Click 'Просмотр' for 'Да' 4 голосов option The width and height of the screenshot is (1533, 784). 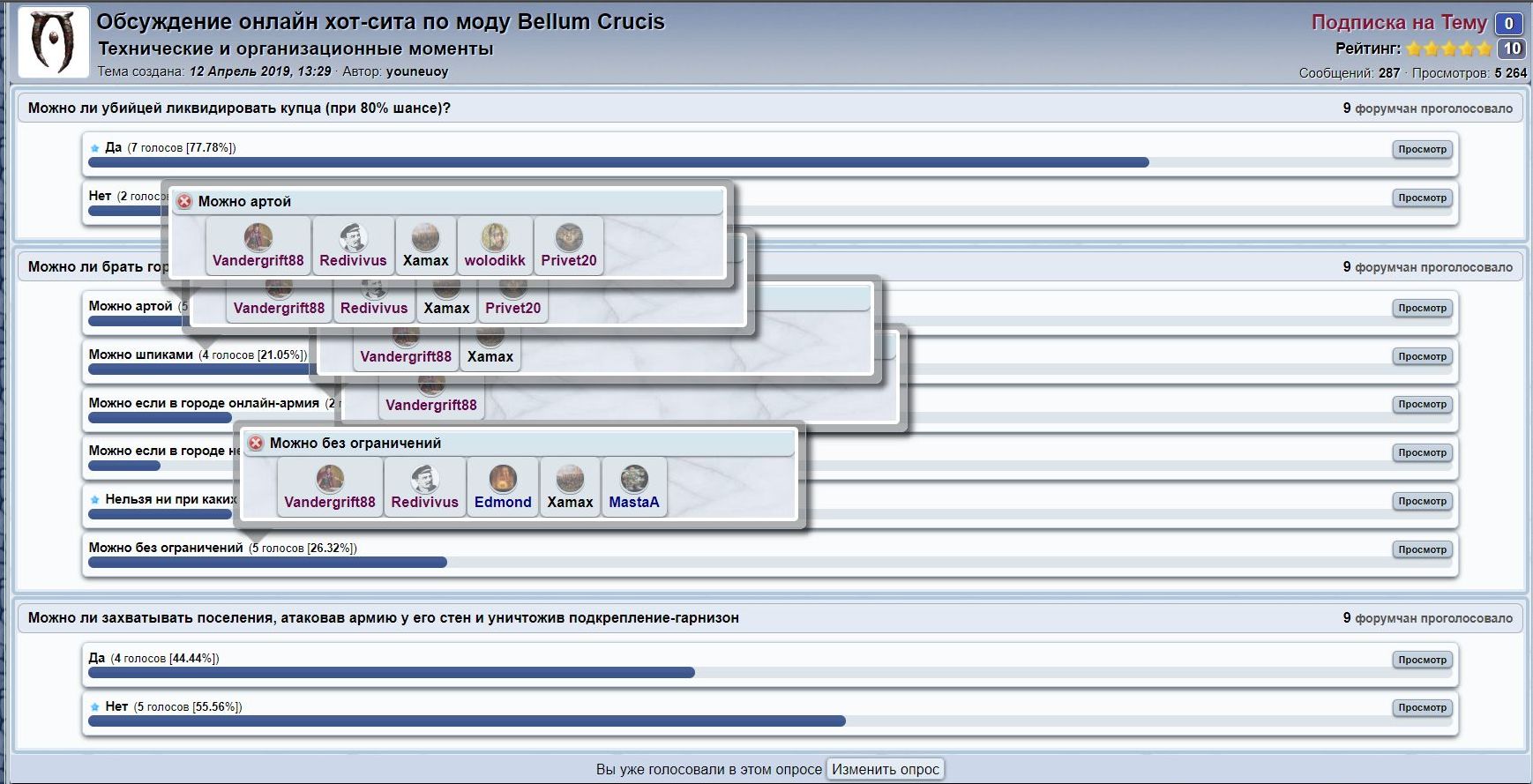pyautogui.click(x=1422, y=660)
